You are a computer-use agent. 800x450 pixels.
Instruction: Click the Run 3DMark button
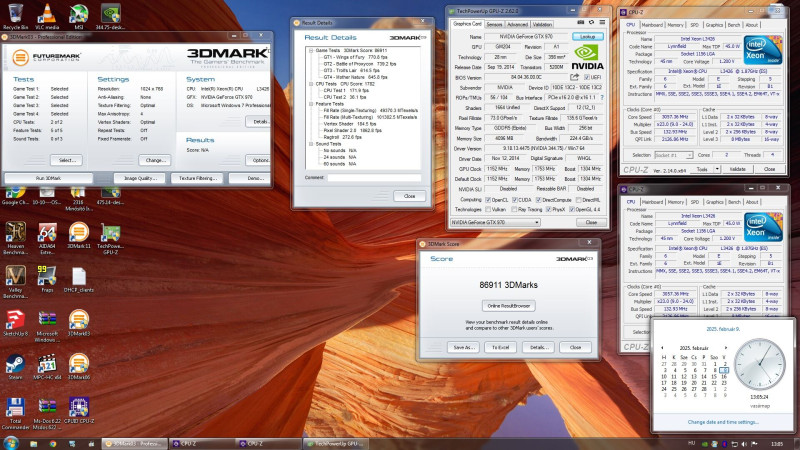[48, 178]
